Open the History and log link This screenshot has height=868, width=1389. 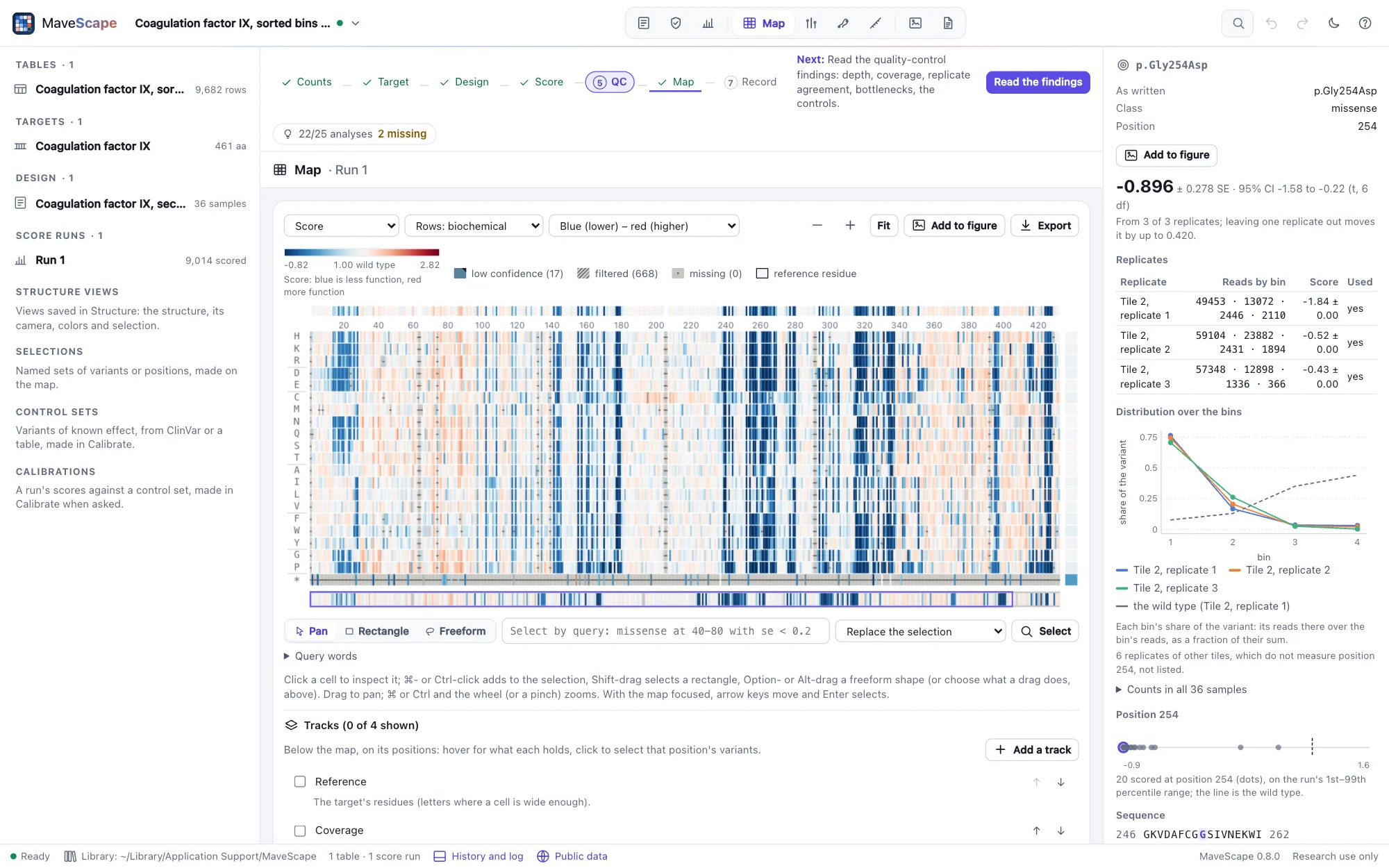point(479,856)
